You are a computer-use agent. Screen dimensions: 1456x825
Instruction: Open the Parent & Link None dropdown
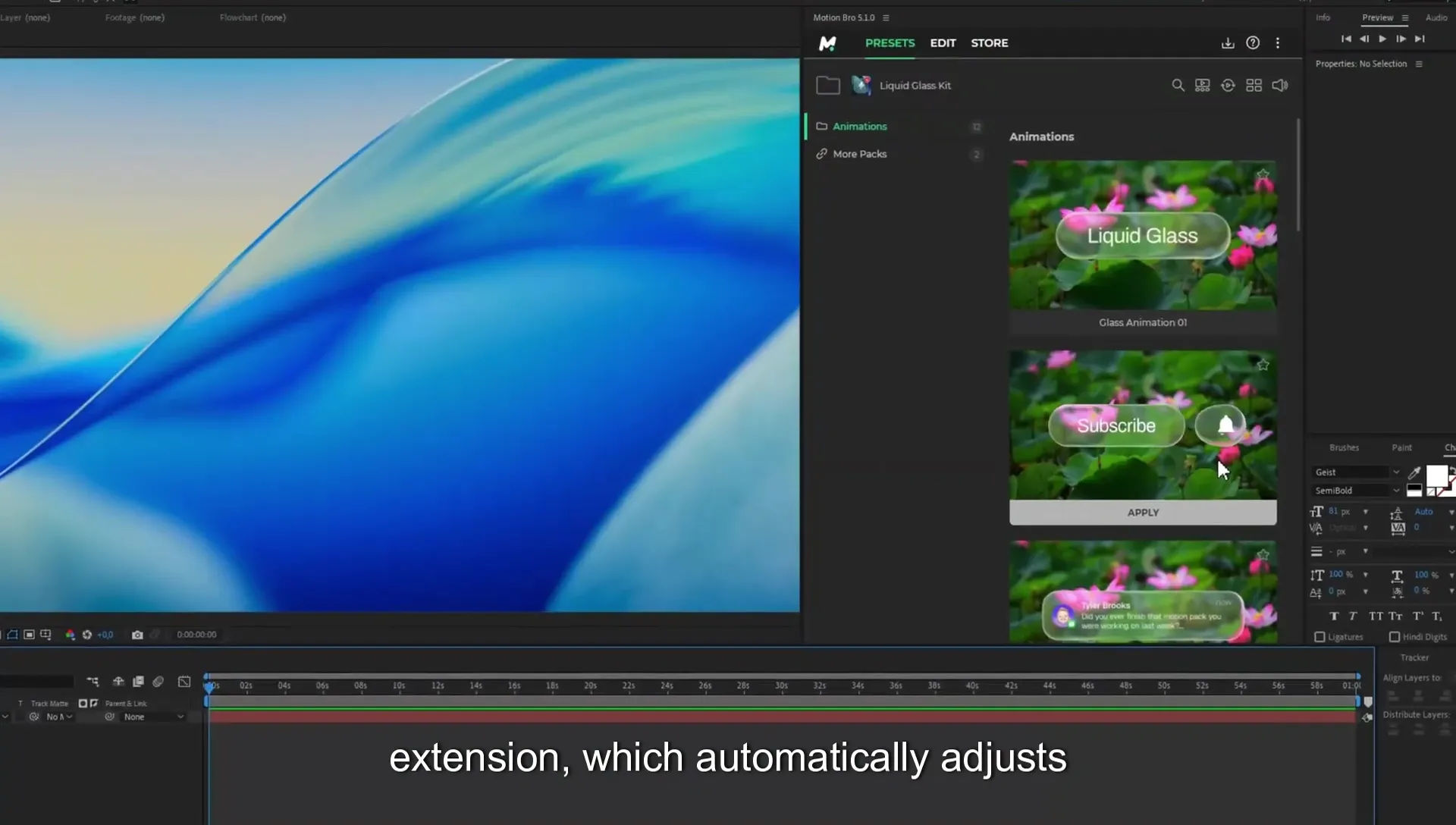[x=153, y=717]
